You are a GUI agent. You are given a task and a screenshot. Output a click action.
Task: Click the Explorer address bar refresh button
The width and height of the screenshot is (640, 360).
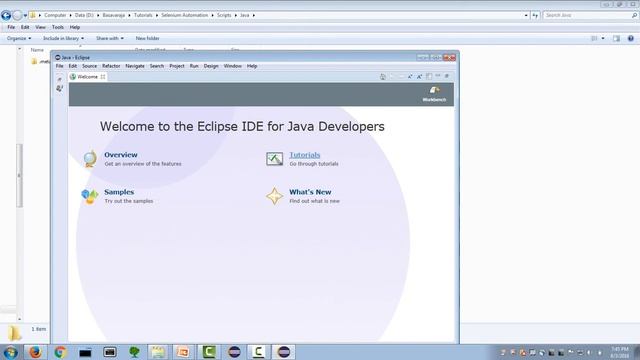(535, 16)
